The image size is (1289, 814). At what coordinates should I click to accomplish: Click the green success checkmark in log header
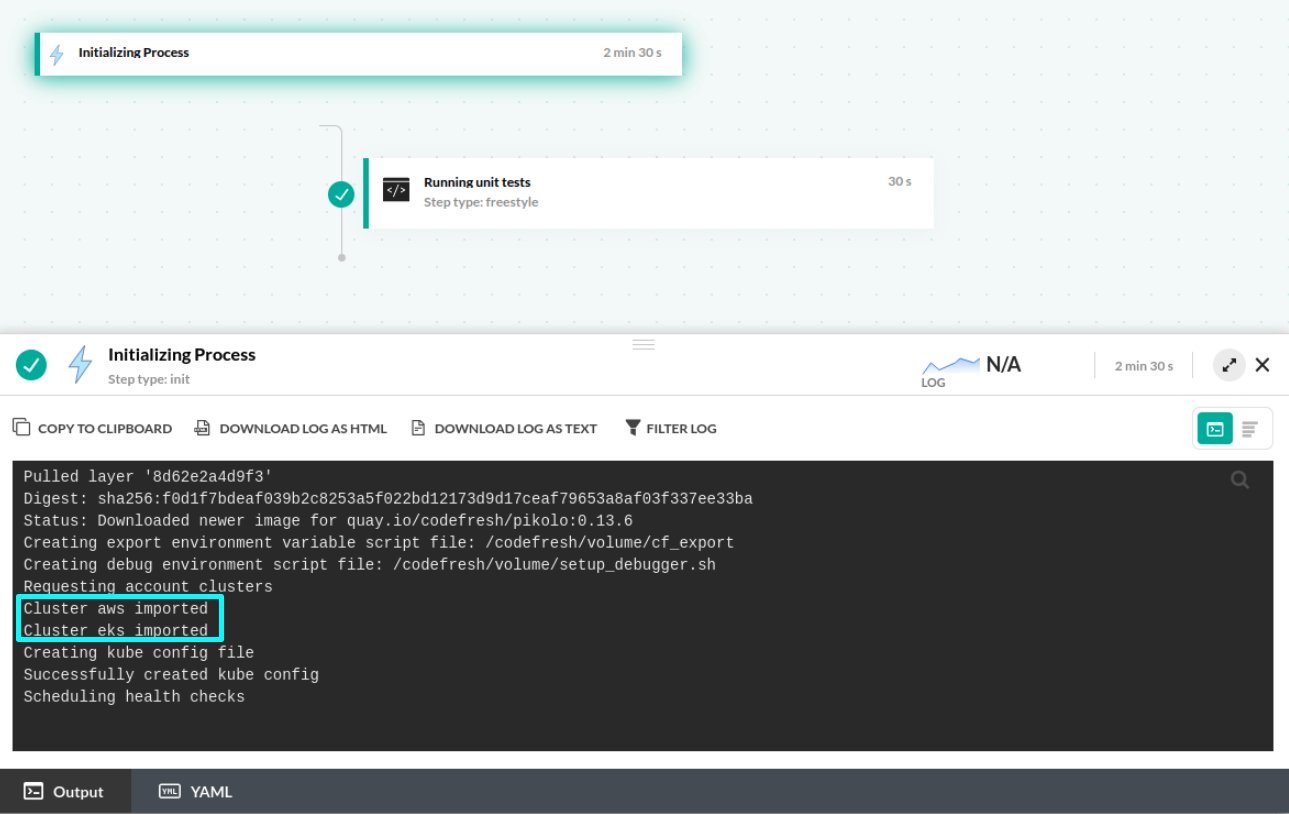32,365
